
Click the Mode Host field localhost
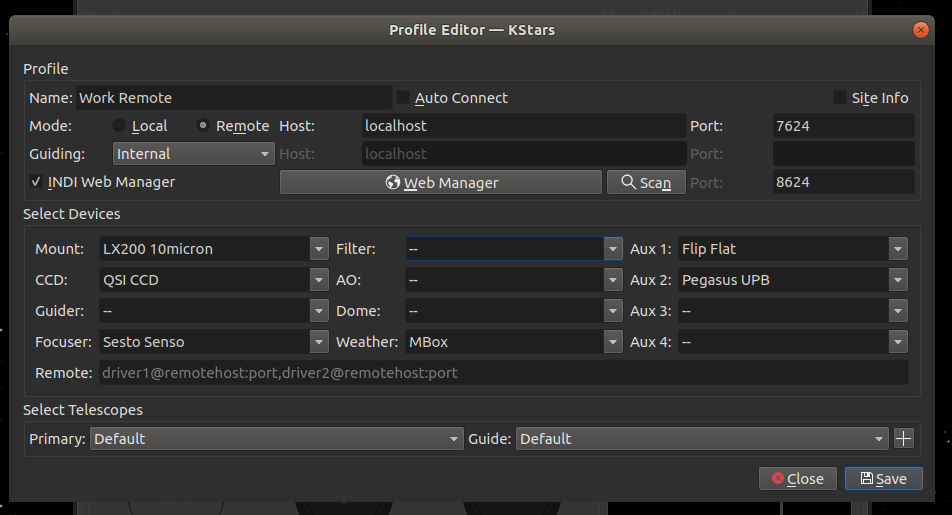point(524,126)
